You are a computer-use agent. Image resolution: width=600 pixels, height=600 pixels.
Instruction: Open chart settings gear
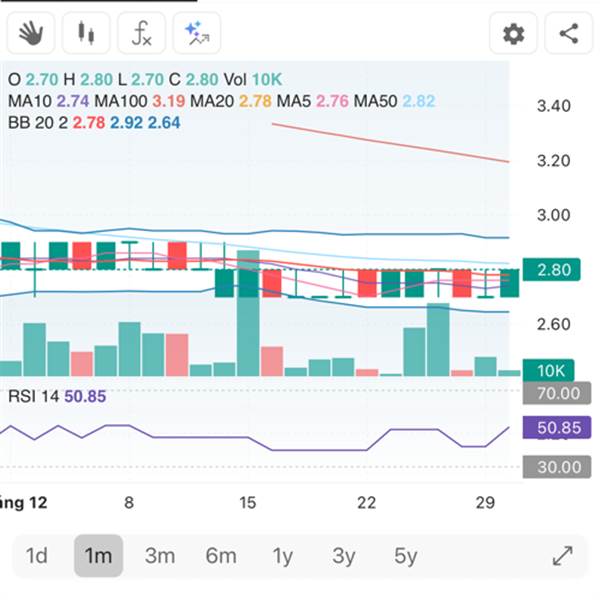[x=513, y=34]
